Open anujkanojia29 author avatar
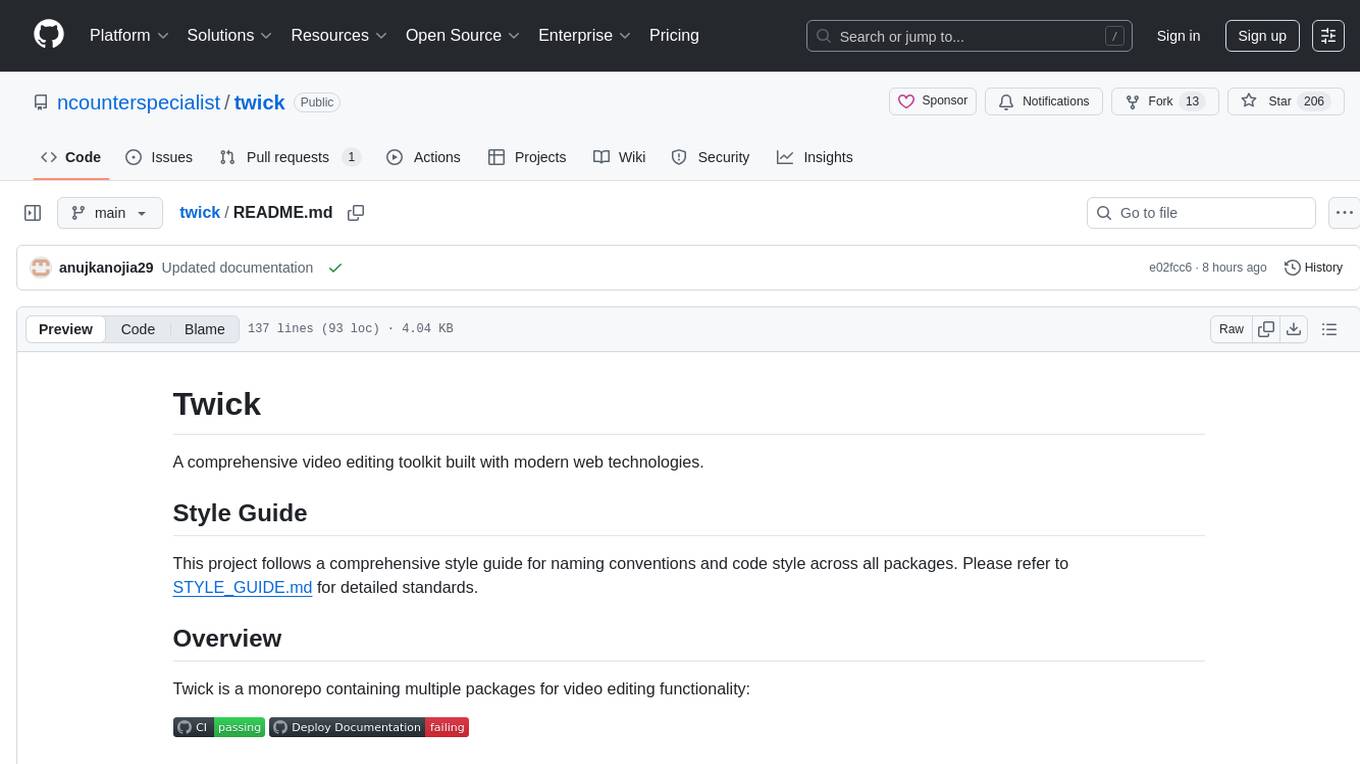The image size is (1360, 764). pyautogui.click(x=41, y=268)
